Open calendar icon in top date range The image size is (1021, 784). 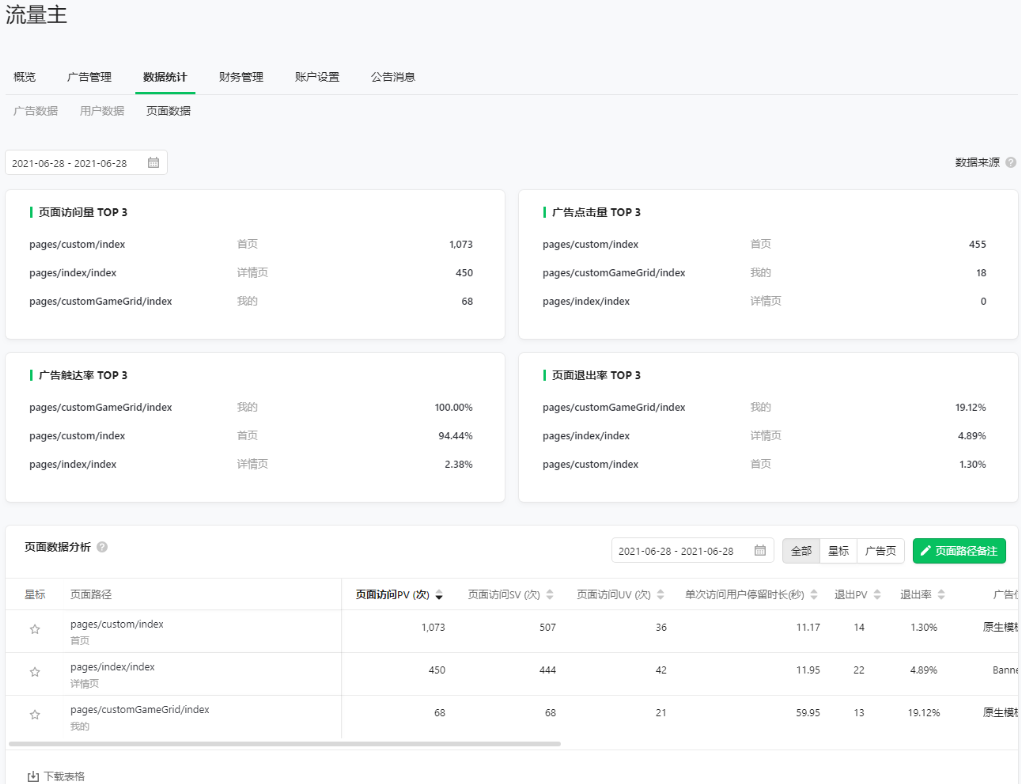coord(153,163)
